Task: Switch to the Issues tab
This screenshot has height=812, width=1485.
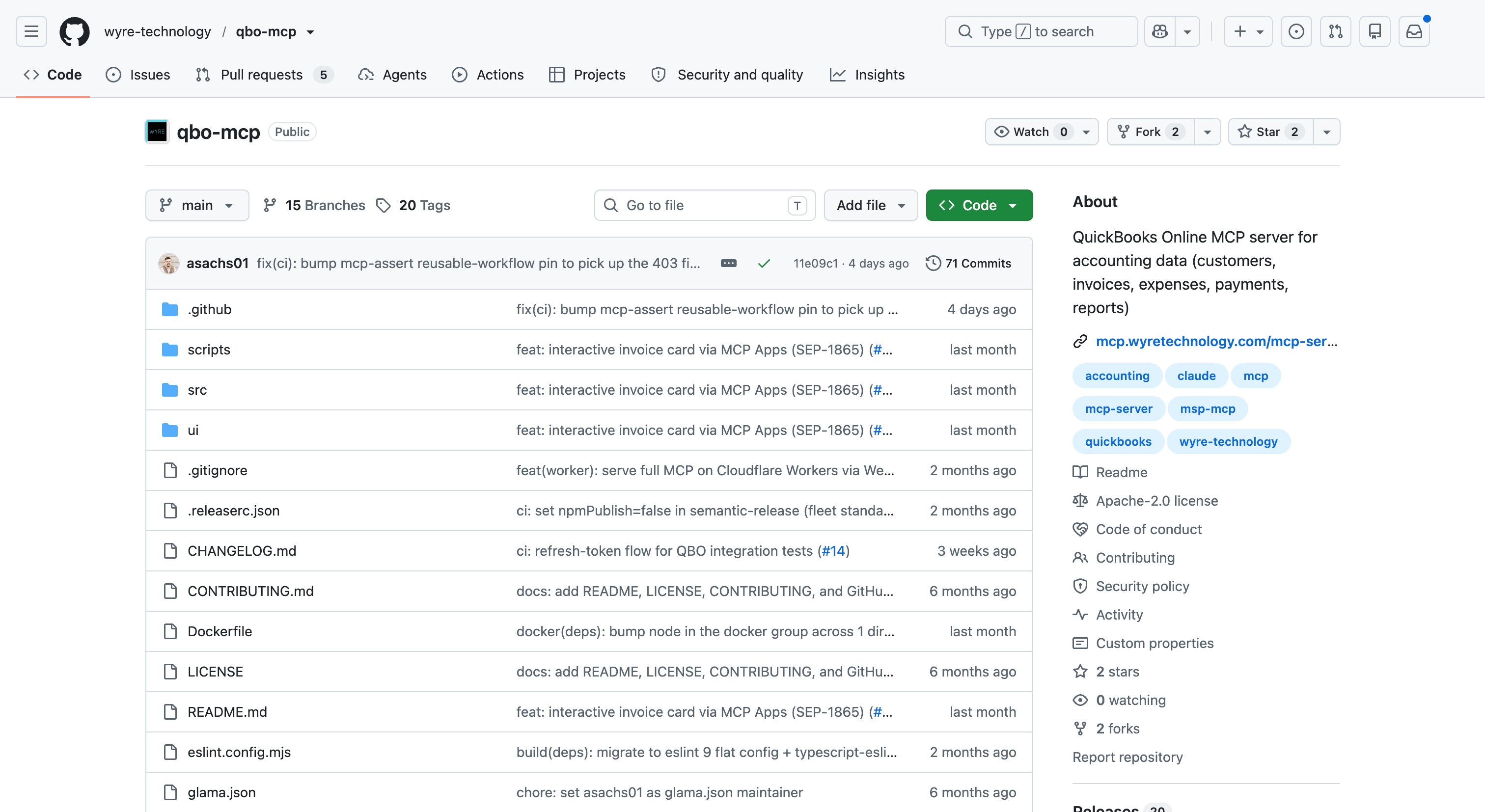Action: point(138,75)
